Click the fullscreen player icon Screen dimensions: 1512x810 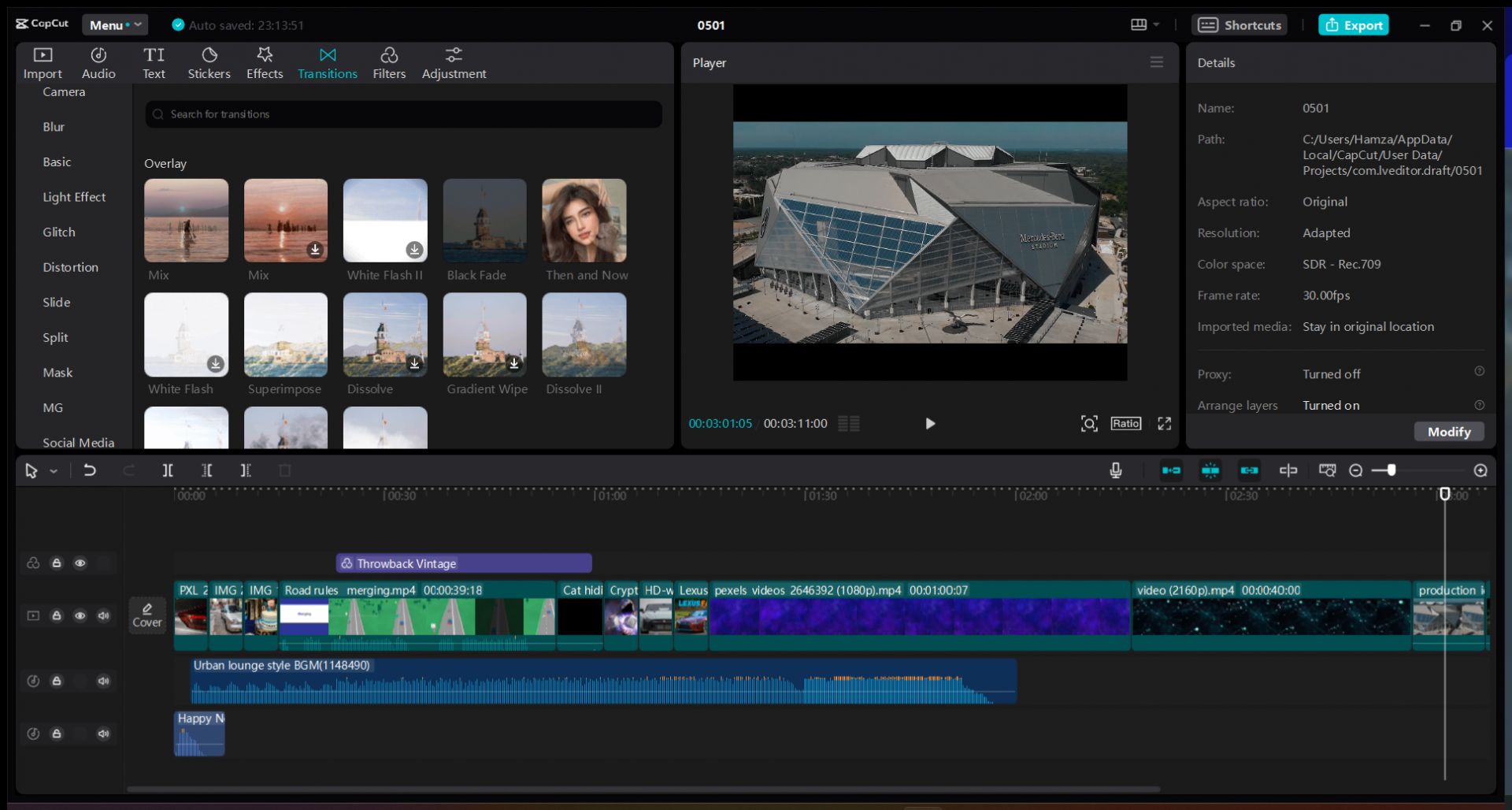pos(1164,424)
